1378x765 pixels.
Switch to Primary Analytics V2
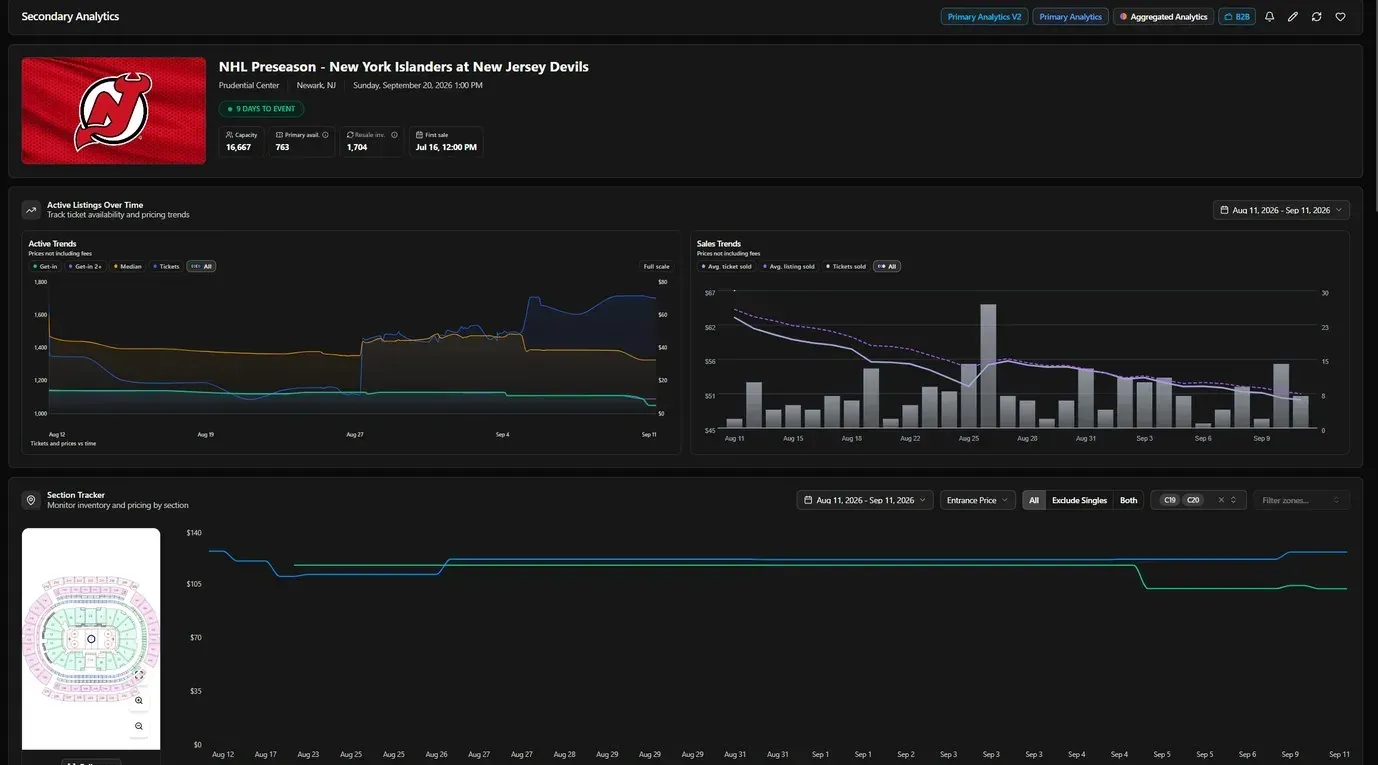[x=984, y=17]
